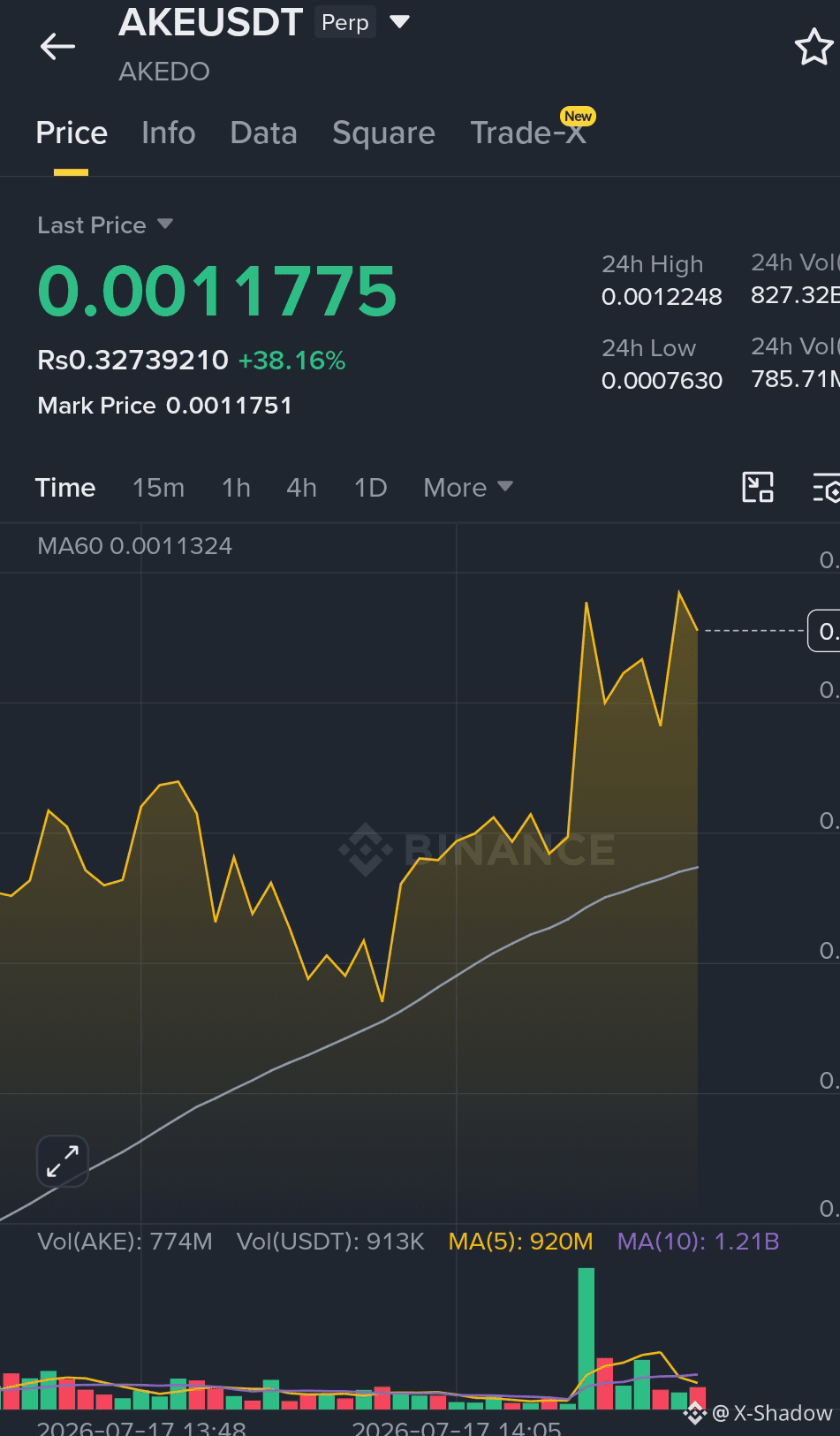Tap the Vol(AKE): 774M label
Screen dimensions: 840x1436
click(x=125, y=1241)
